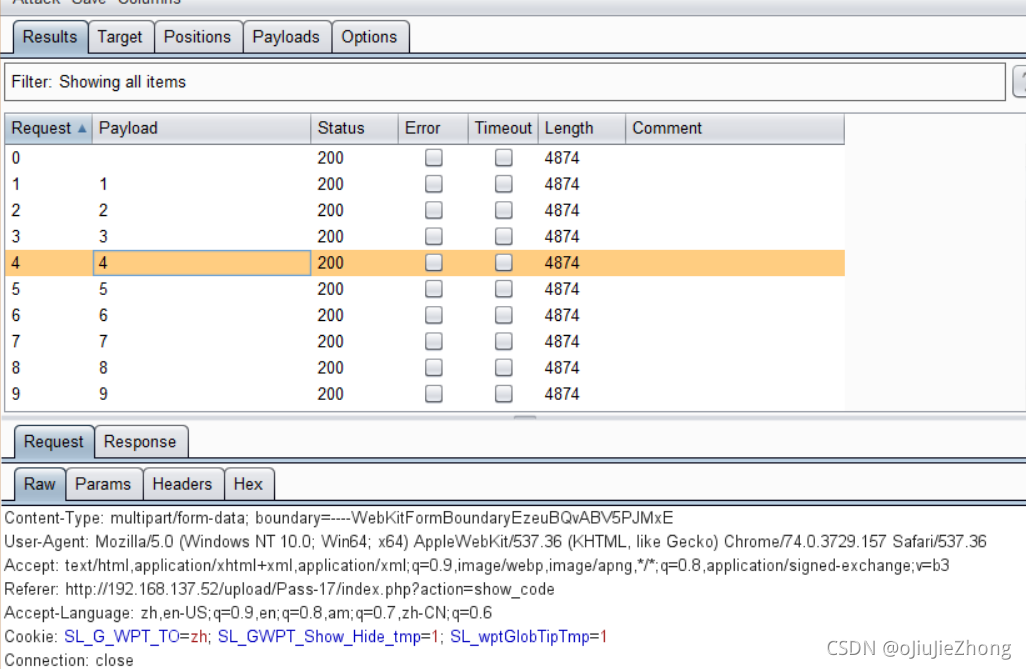Select payload cell 3
1026x669 pixels.
point(202,236)
